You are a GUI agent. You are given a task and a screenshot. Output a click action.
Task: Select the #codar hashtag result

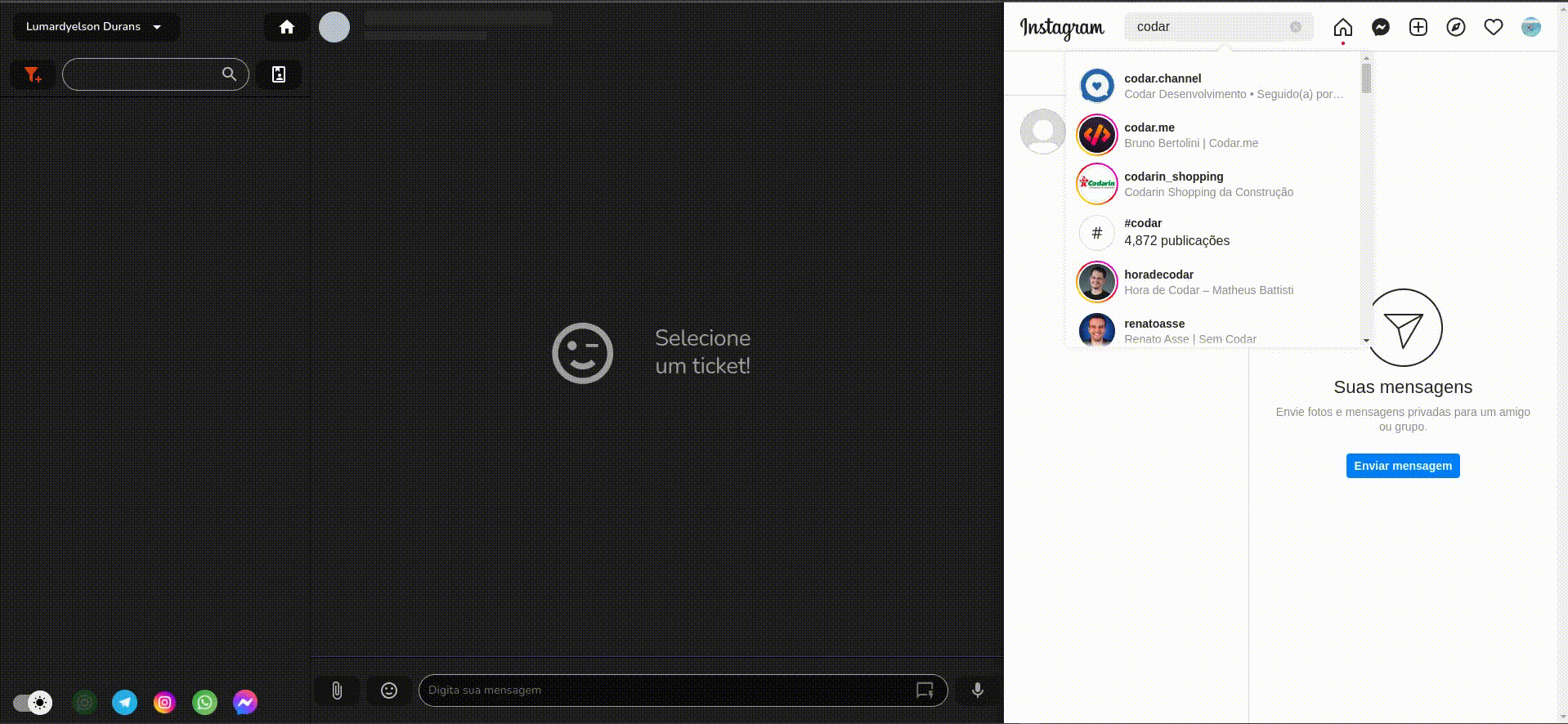coord(1213,233)
